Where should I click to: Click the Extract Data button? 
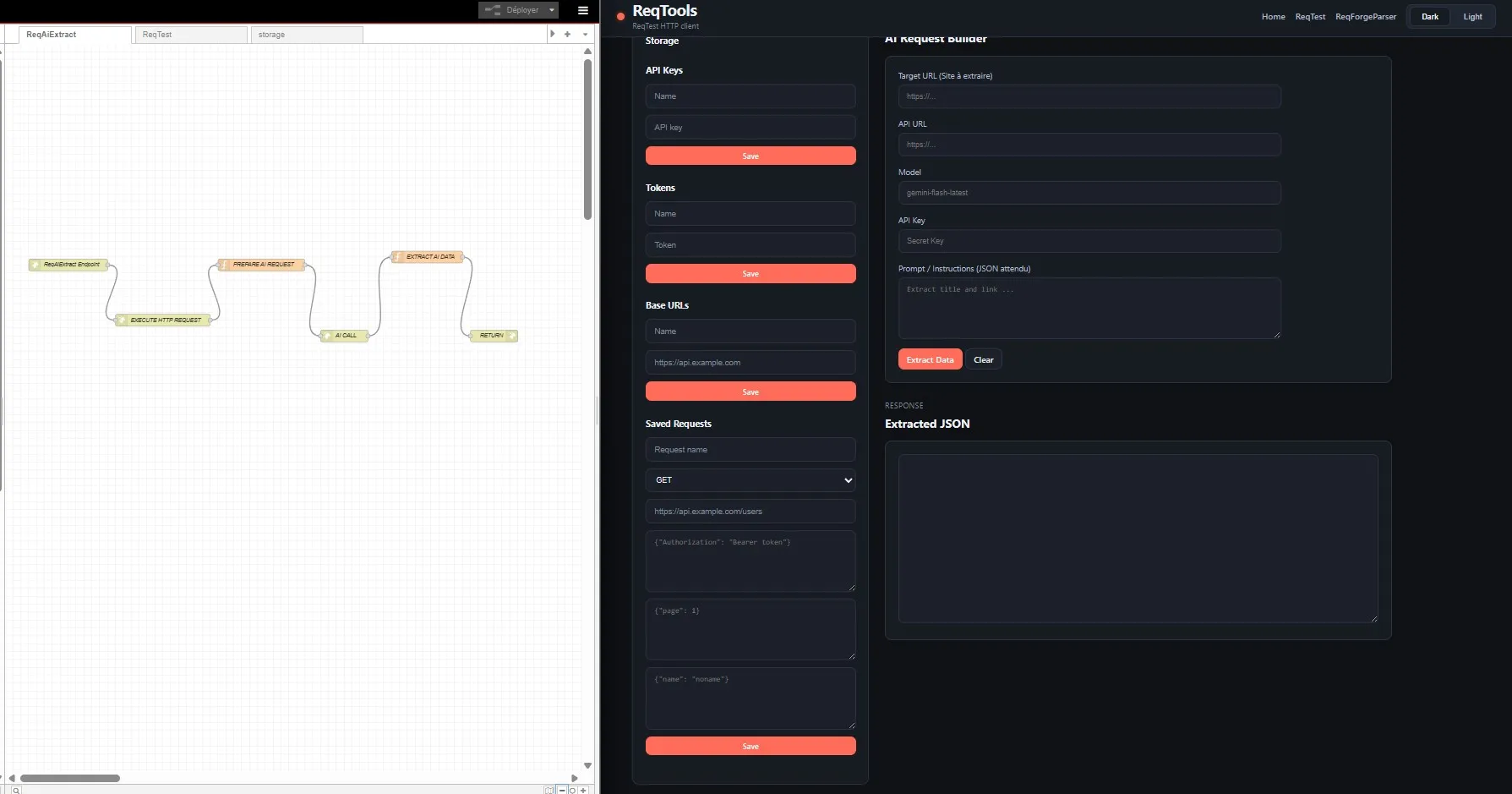click(x=930, y=359)
